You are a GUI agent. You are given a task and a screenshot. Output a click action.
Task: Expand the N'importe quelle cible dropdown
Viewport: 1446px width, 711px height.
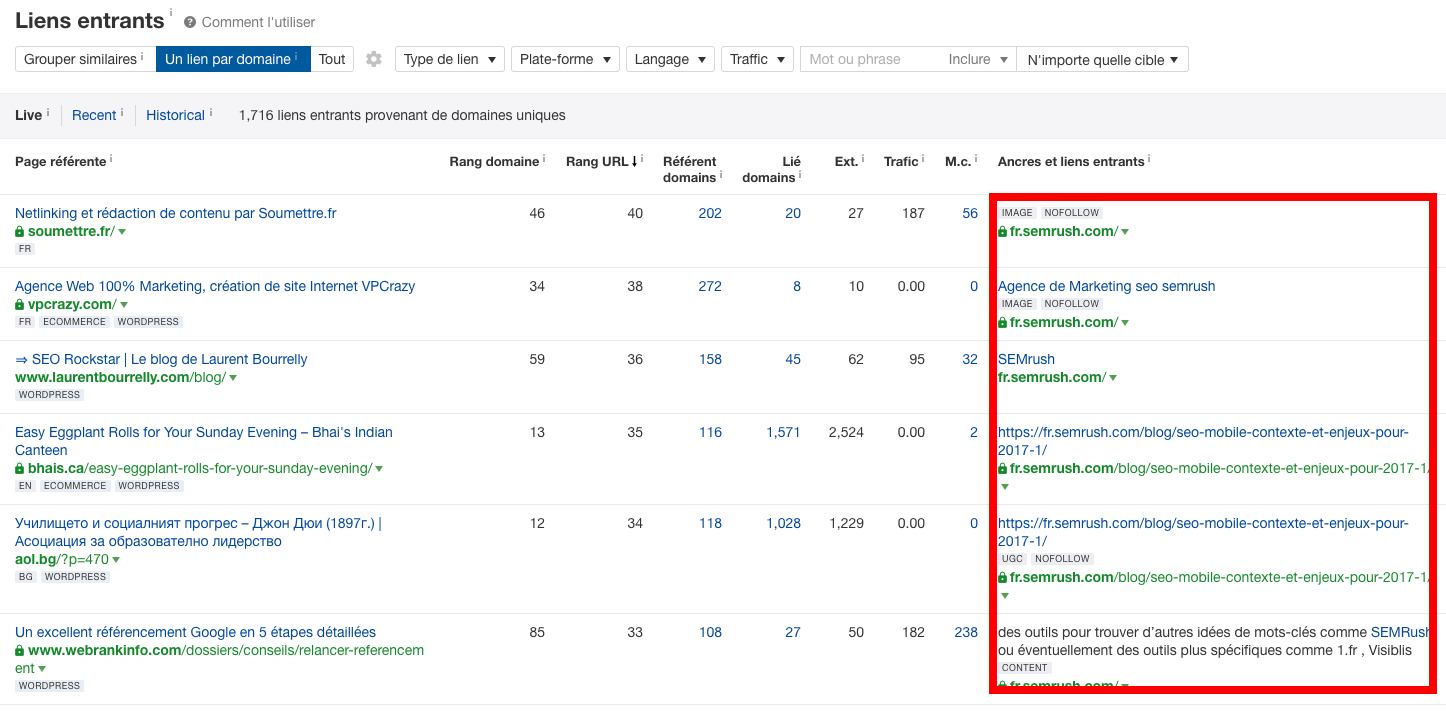pos(1102,59)
